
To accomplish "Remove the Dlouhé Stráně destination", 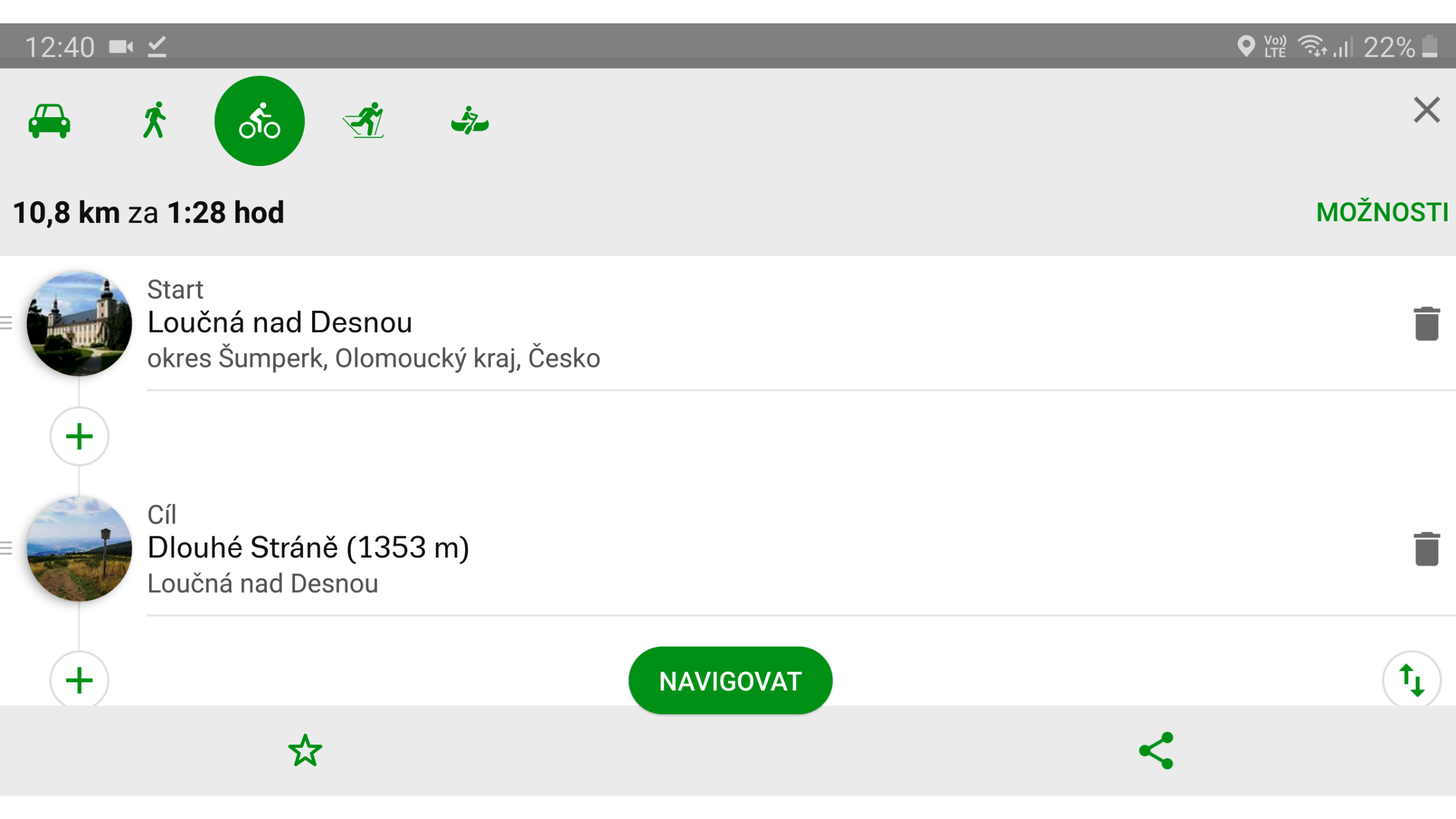I will (x=1426, y=549).
